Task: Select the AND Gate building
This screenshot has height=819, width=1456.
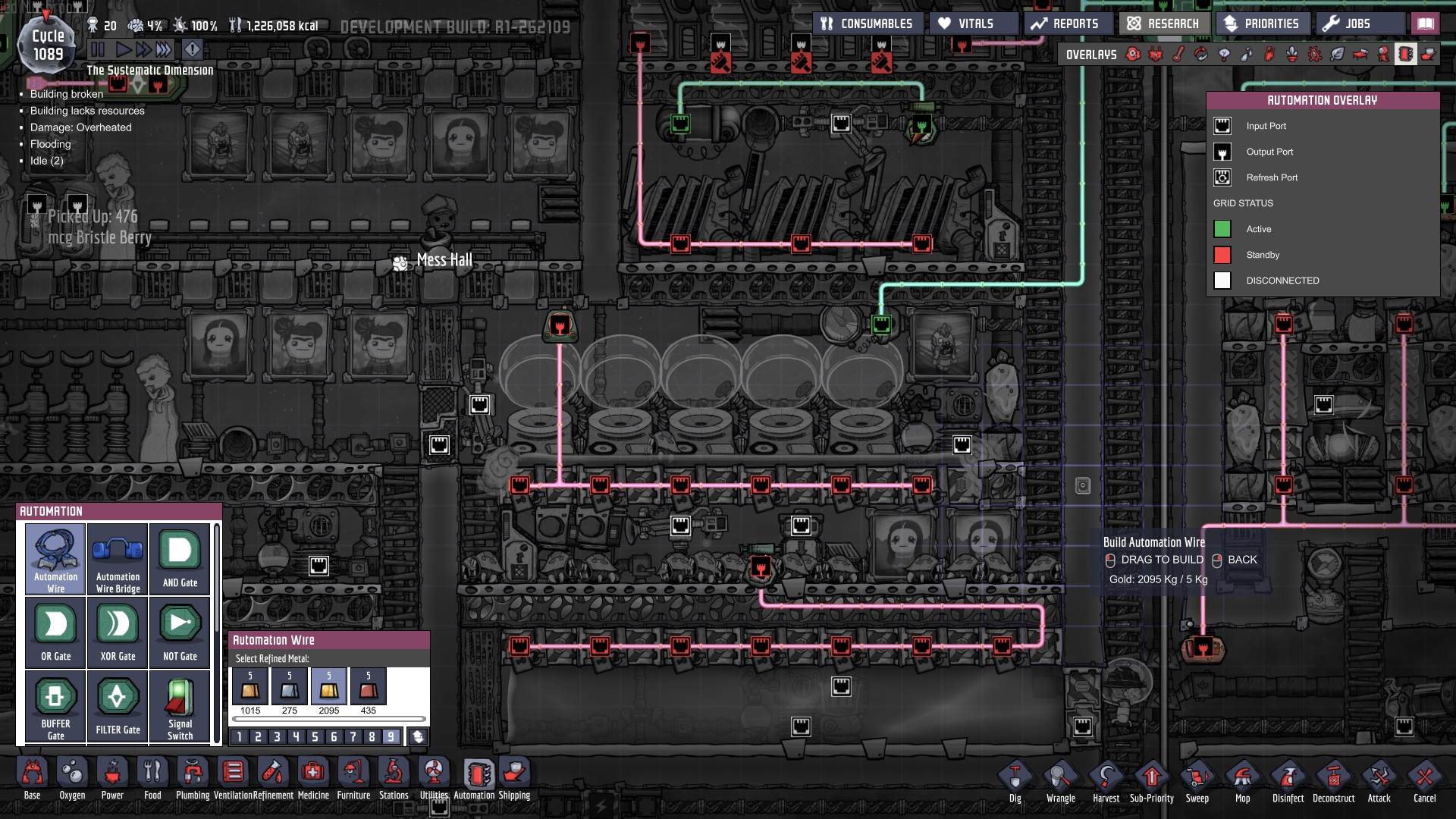Action: (x=180, y=558)
